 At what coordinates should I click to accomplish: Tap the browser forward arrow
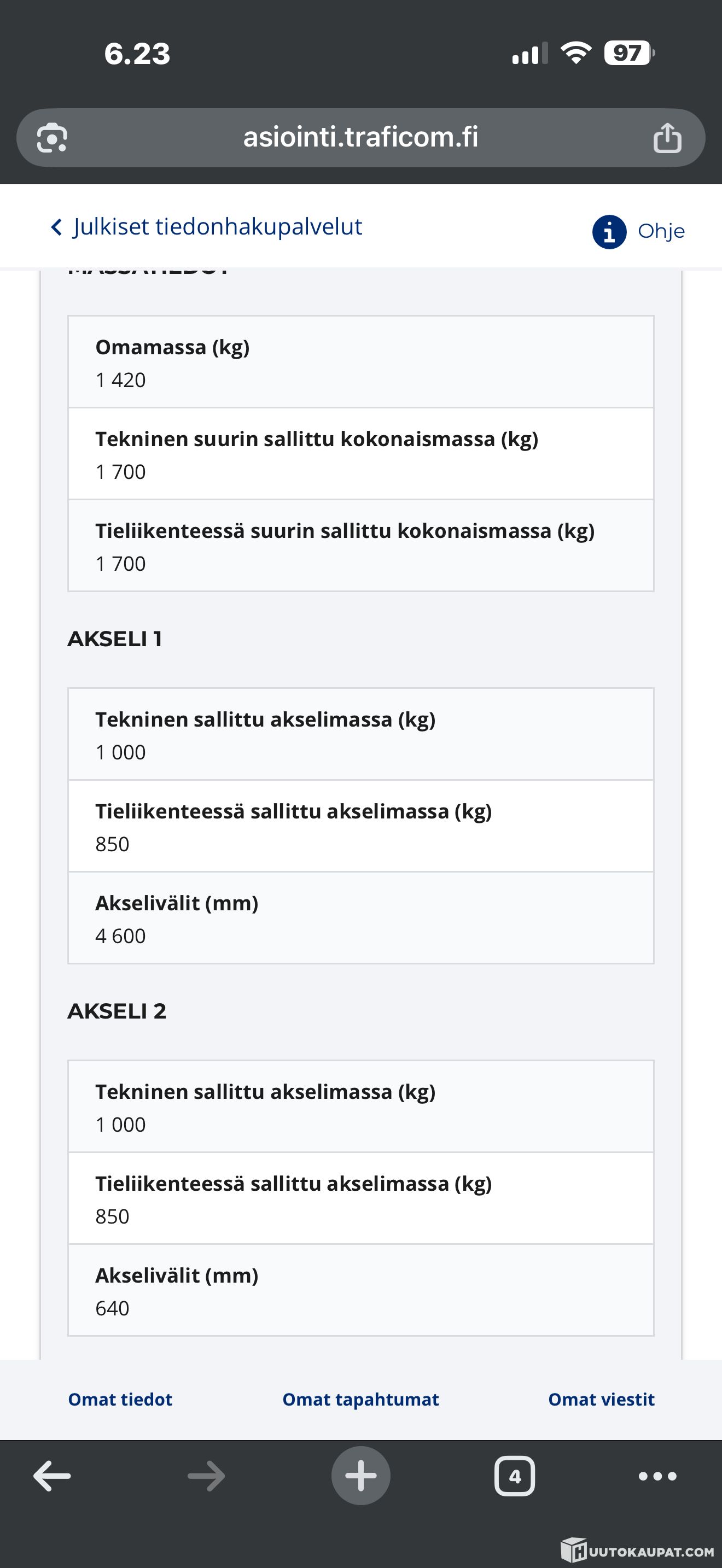(206, 1476)
